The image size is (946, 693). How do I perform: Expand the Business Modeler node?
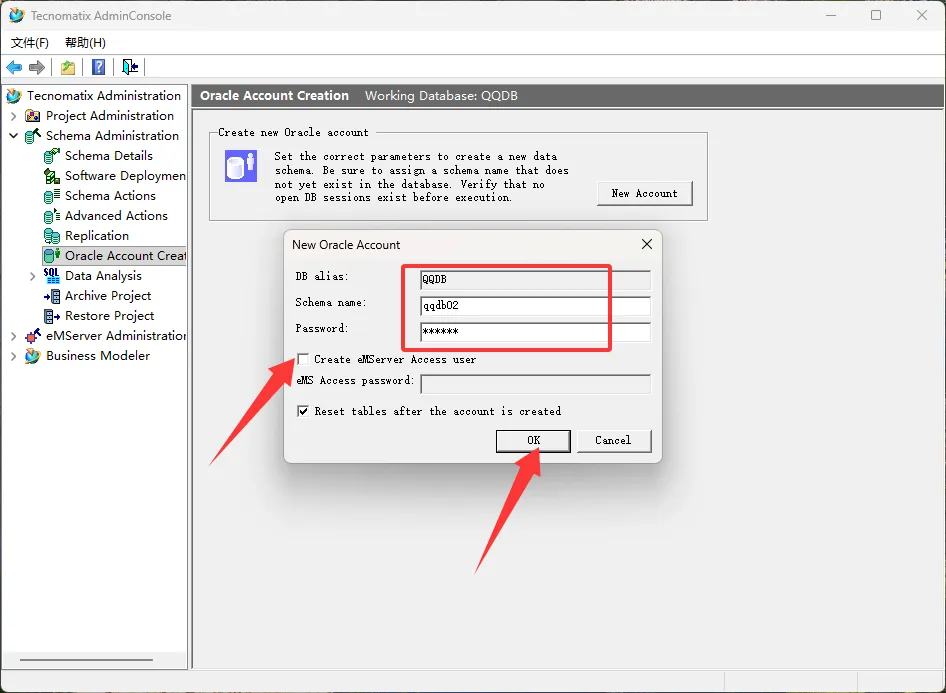pos(13,356)
